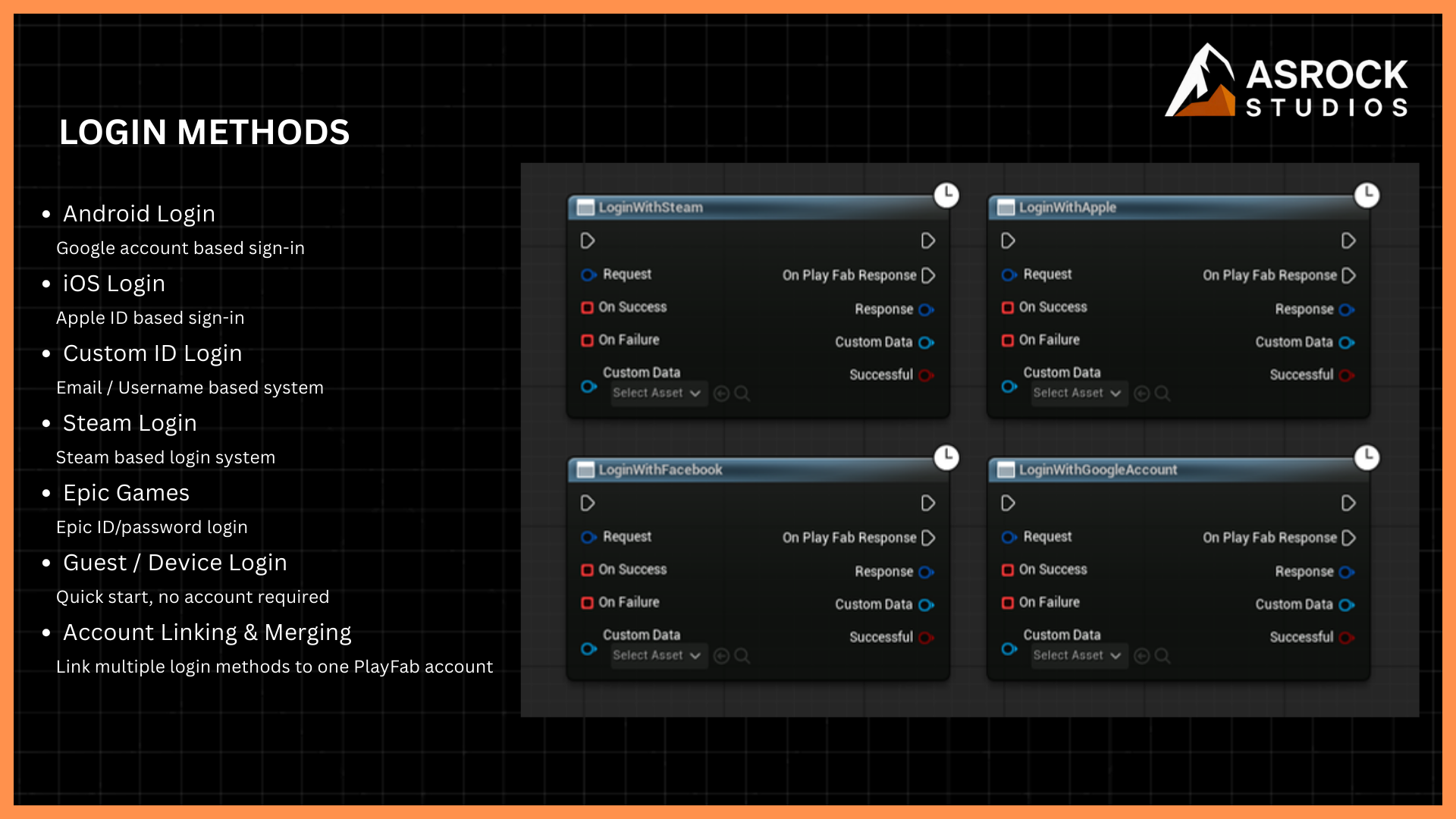
Task: Open the Select Asset dropdown on LoginWithFacebook
Action: [659, 655]
